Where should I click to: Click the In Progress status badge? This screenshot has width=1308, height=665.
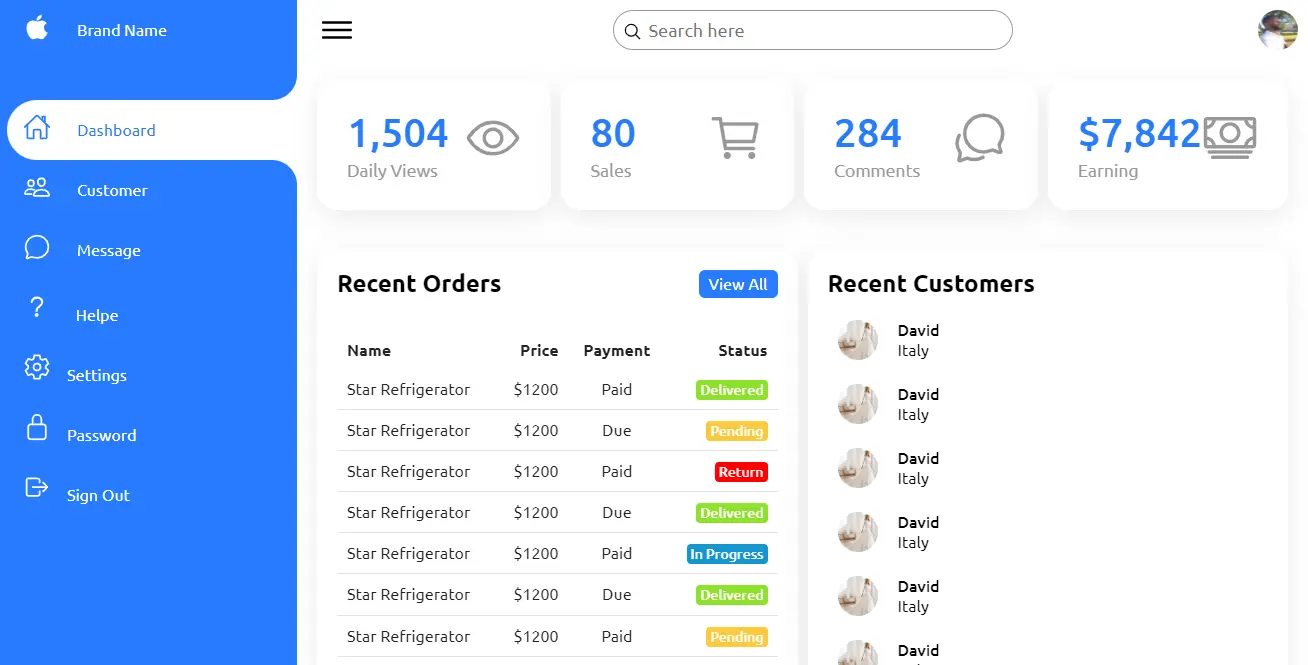point(727,554)
